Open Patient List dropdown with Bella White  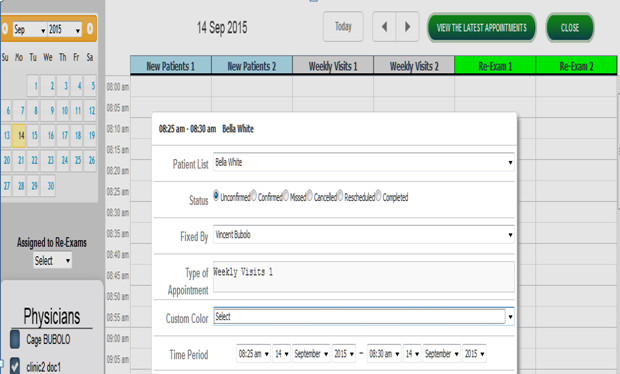pos(364,162)
